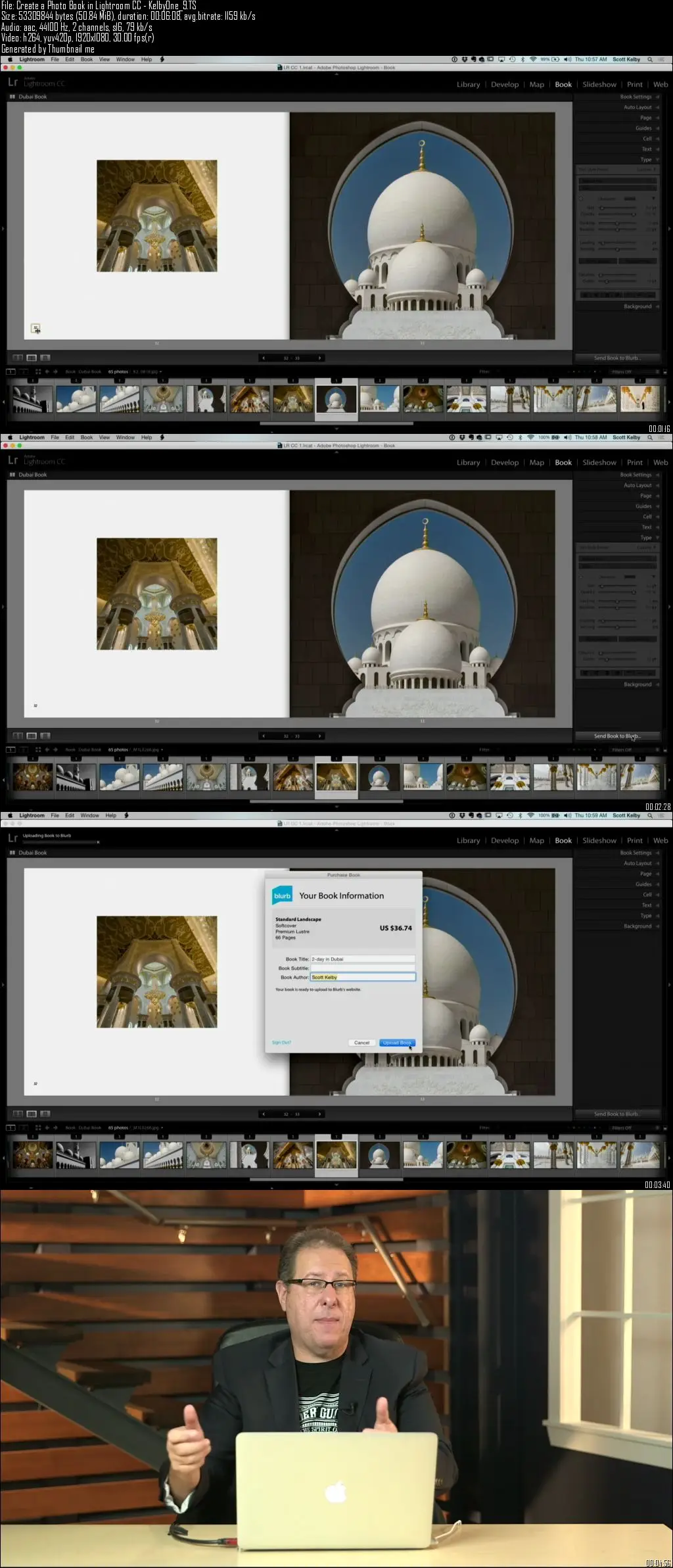Screen dimensions: 673x1568
Task: Open Print module in 10:59 AM frame
Action: tap(635, 840)
